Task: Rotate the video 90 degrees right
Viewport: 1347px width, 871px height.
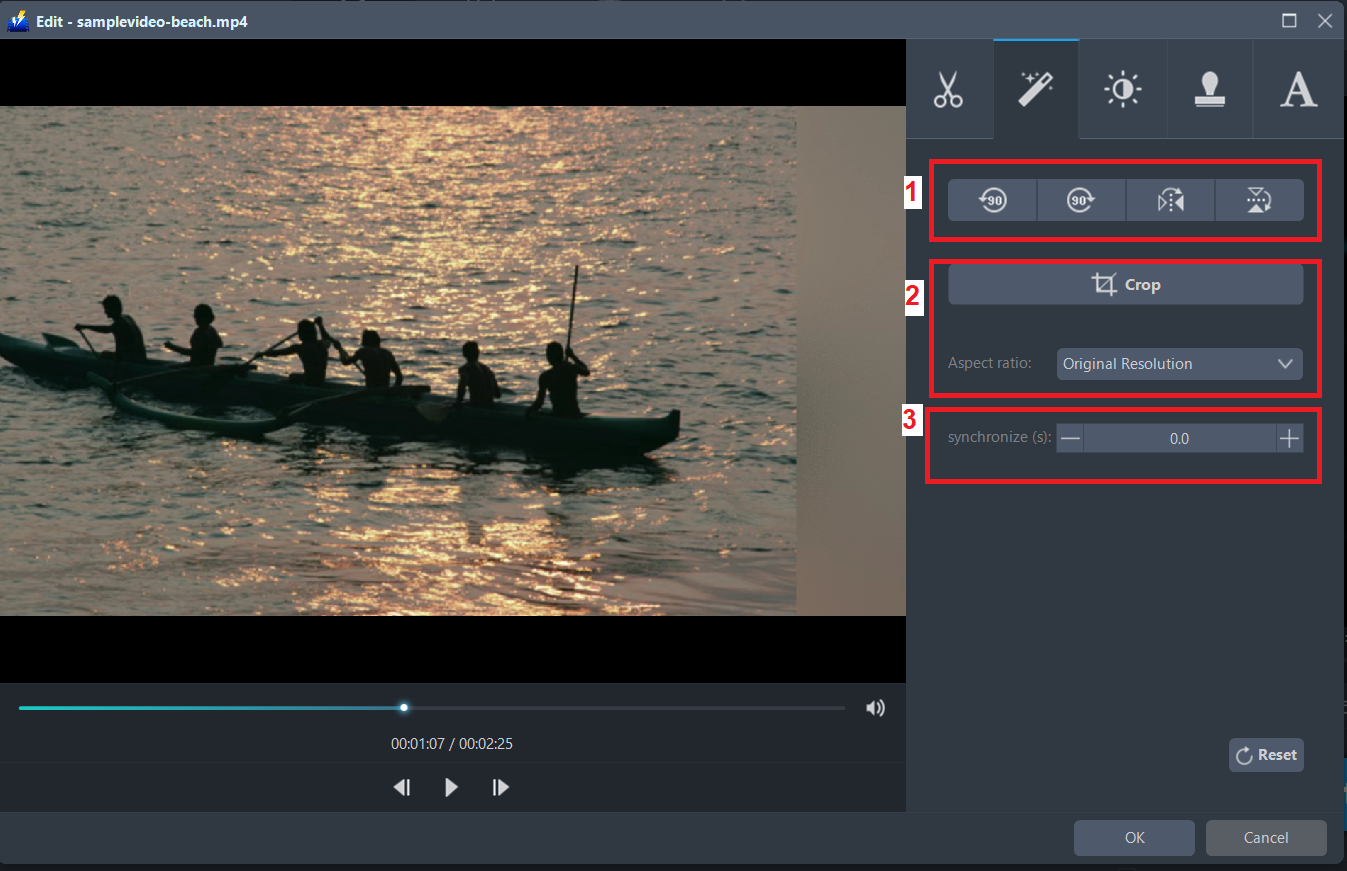Action: pyautogui.click(x=1081, y=200)
